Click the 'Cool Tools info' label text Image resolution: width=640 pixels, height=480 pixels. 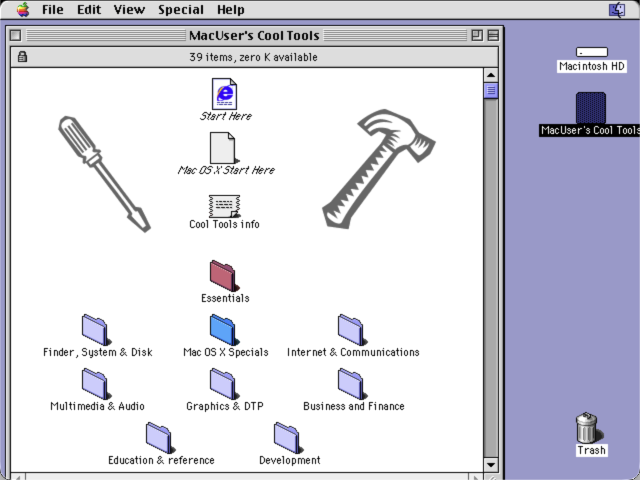(224, 224)
